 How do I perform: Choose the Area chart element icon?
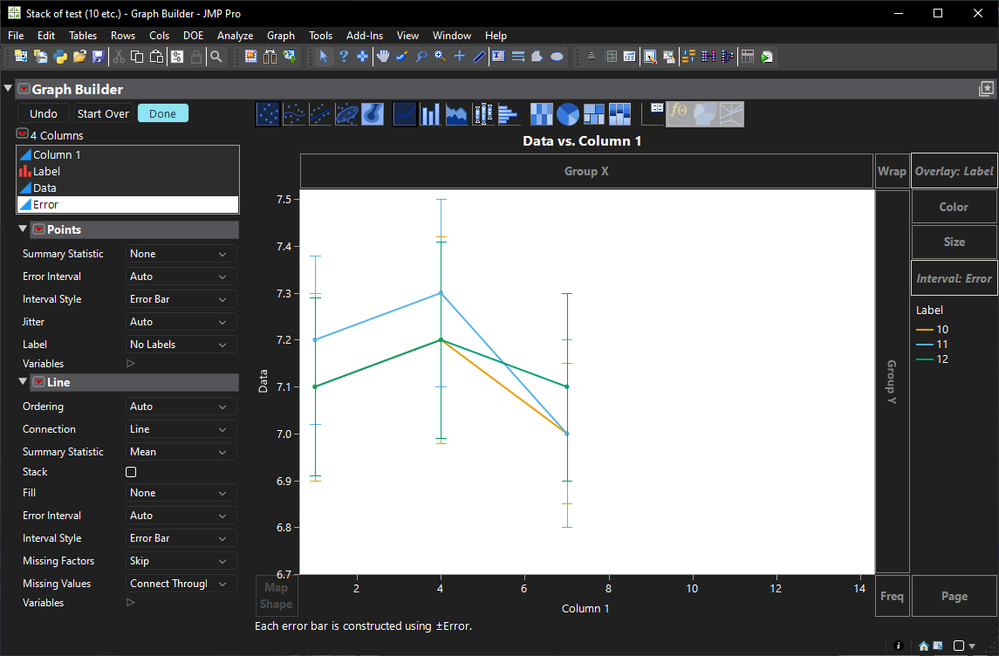coord(456,115)
